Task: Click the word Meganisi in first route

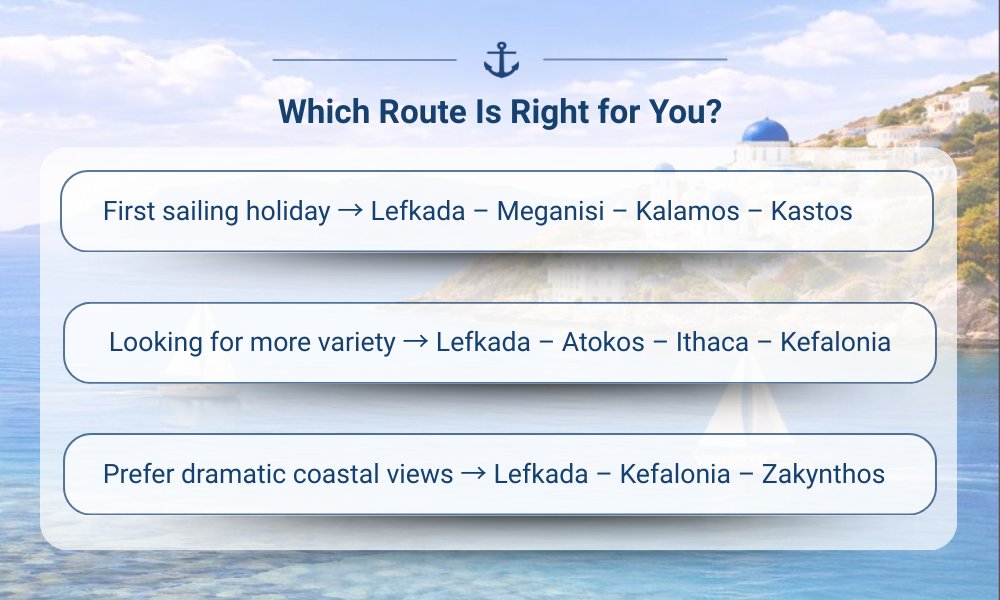Action: coord(550,211)
